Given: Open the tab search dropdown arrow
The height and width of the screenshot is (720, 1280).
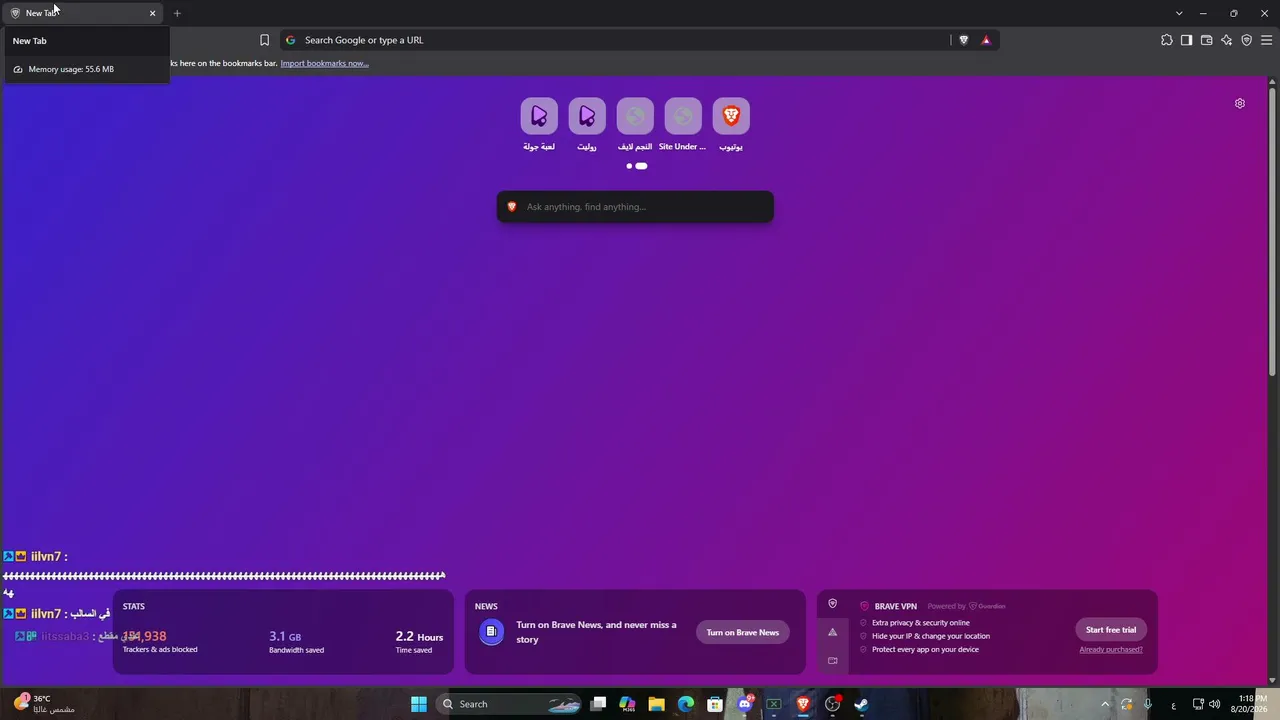Looking at the screenshot, I should tap(1179, 13).
